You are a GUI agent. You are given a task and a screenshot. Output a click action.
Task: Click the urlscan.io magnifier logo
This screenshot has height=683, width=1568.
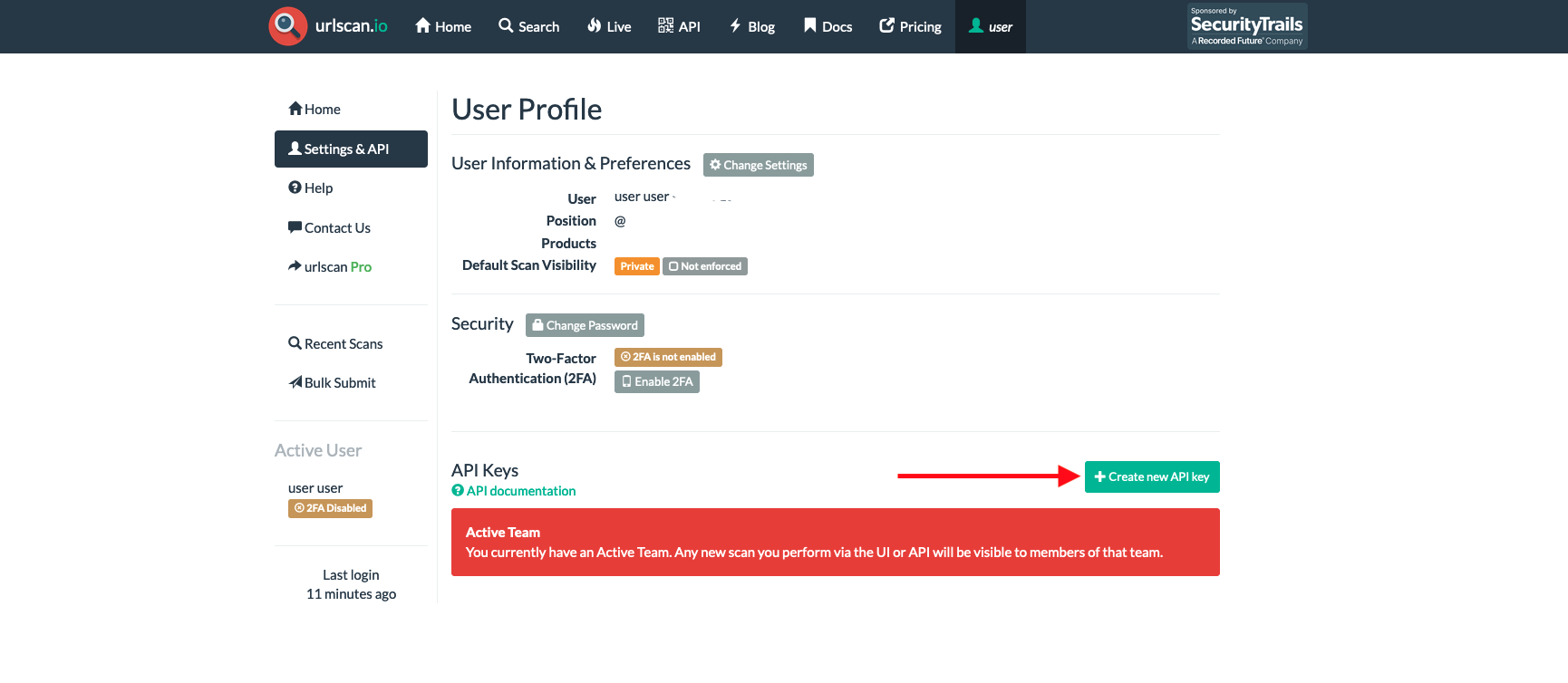click(x=288, y=25)
